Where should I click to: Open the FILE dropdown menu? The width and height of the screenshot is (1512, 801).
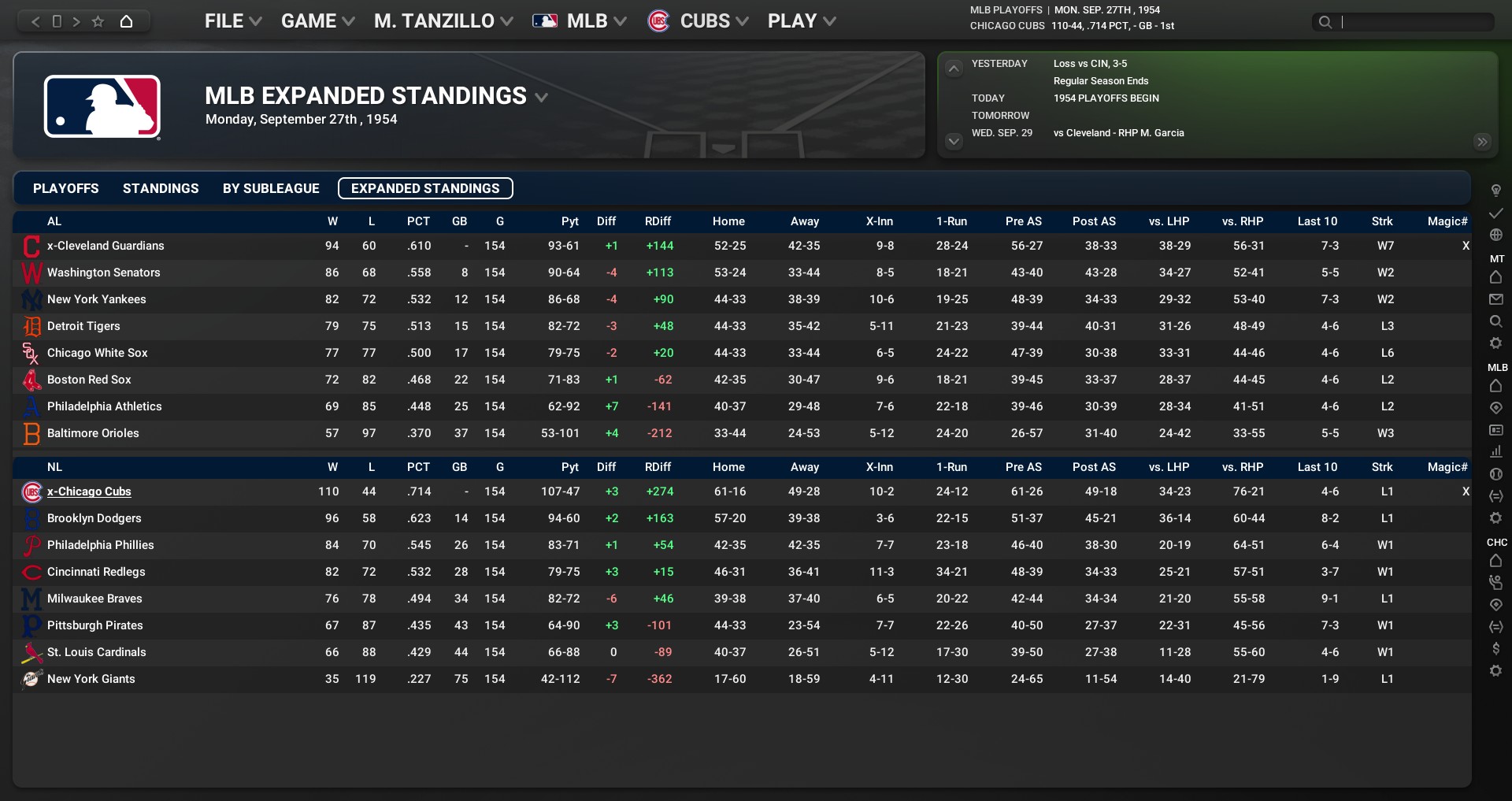pyautogui.click(x=232, y=21)
